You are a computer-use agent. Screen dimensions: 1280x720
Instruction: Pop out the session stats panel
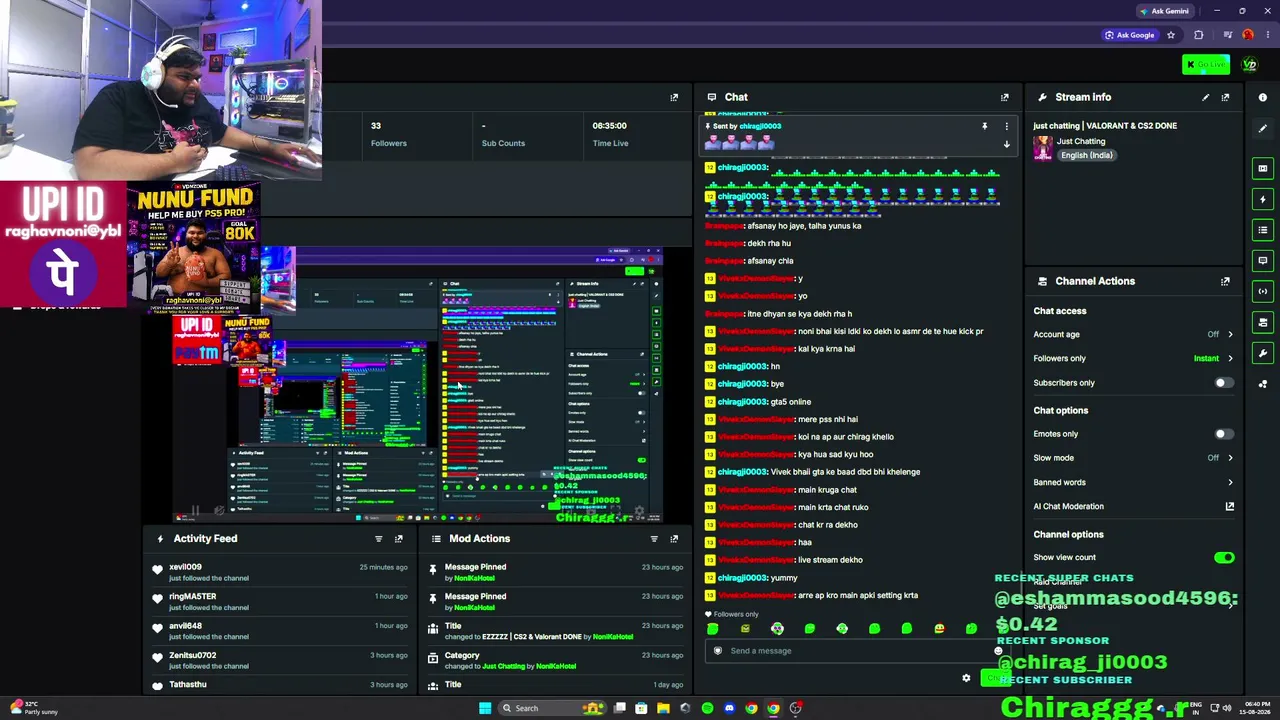674,97
